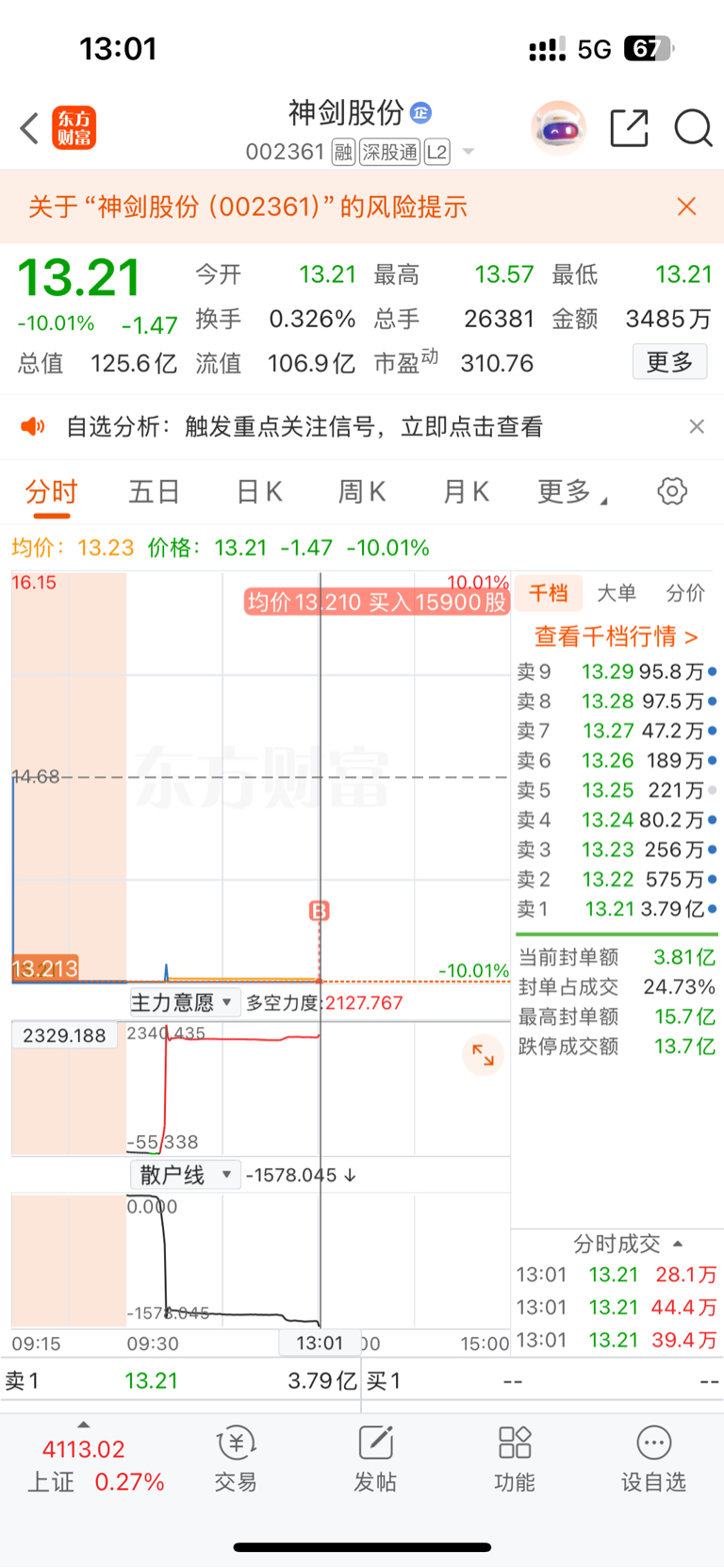Tap the 卖3 13.23 order row
724x1568 pixels.
617,850
